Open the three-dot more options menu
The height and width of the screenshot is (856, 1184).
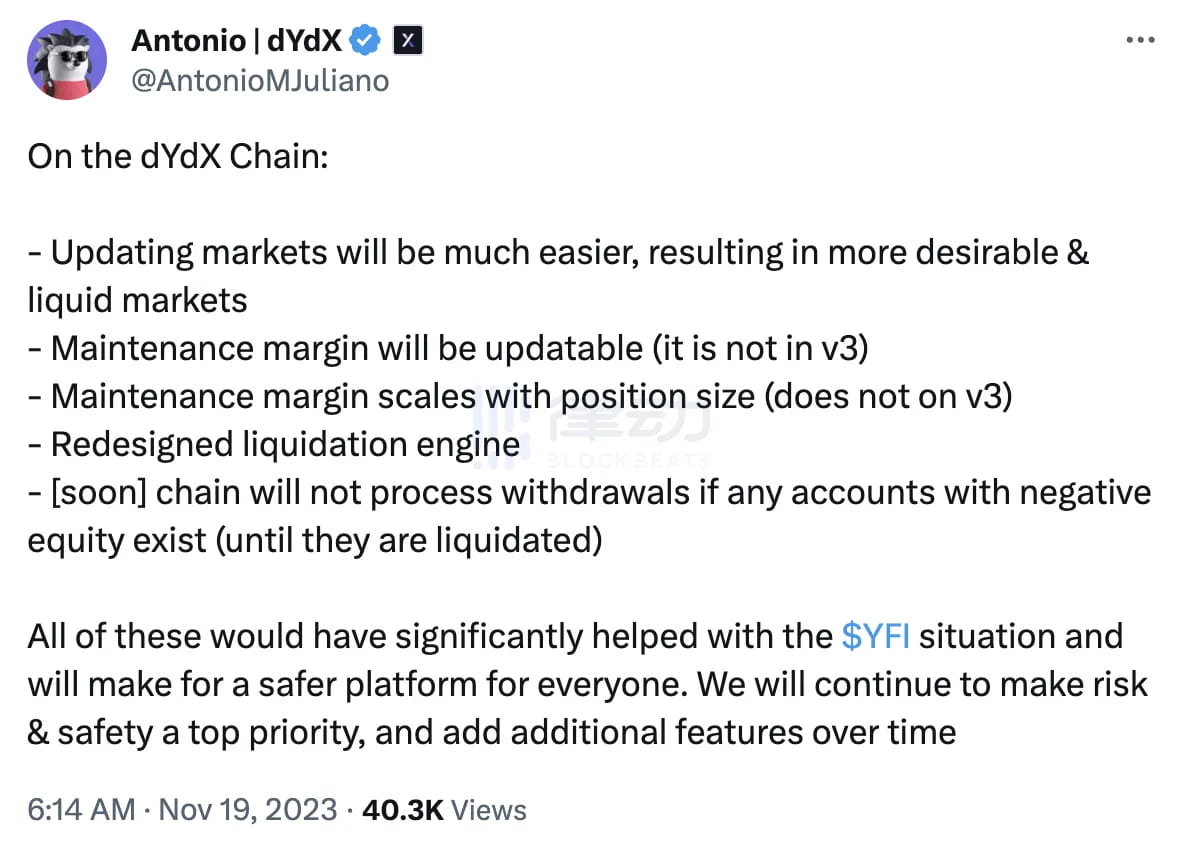click(x=1140, y=38)
